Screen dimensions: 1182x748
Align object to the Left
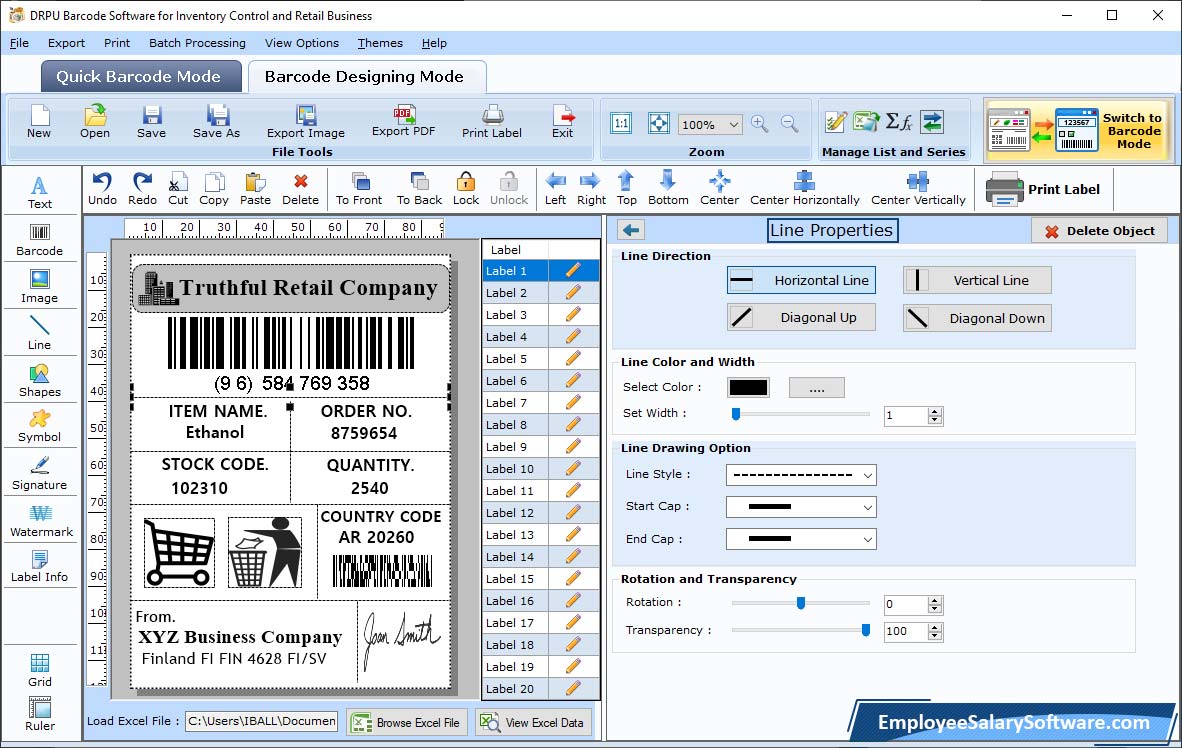556,189
